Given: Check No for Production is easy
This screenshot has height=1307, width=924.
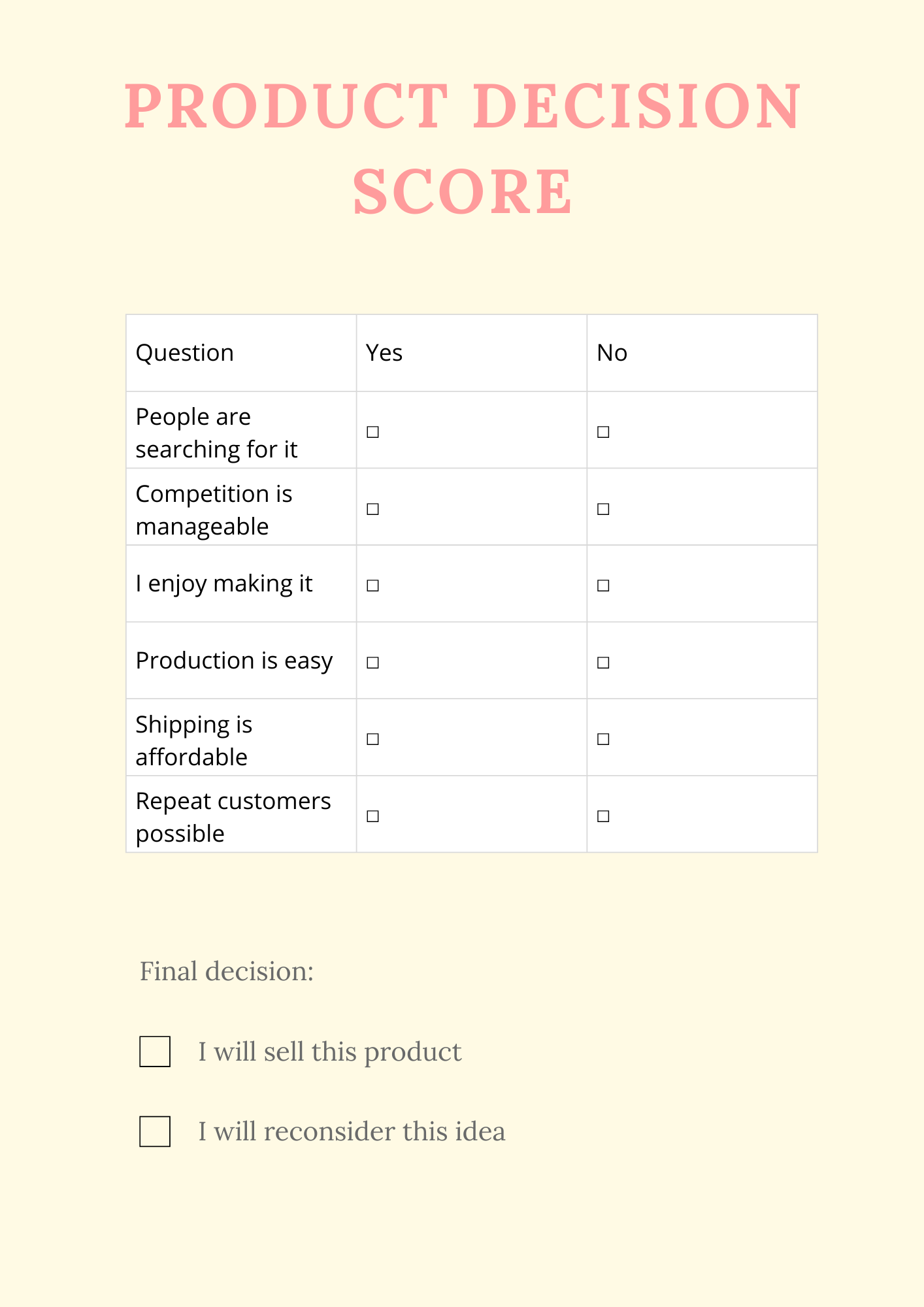Looking at the screenshot, I should coord(603,663).
